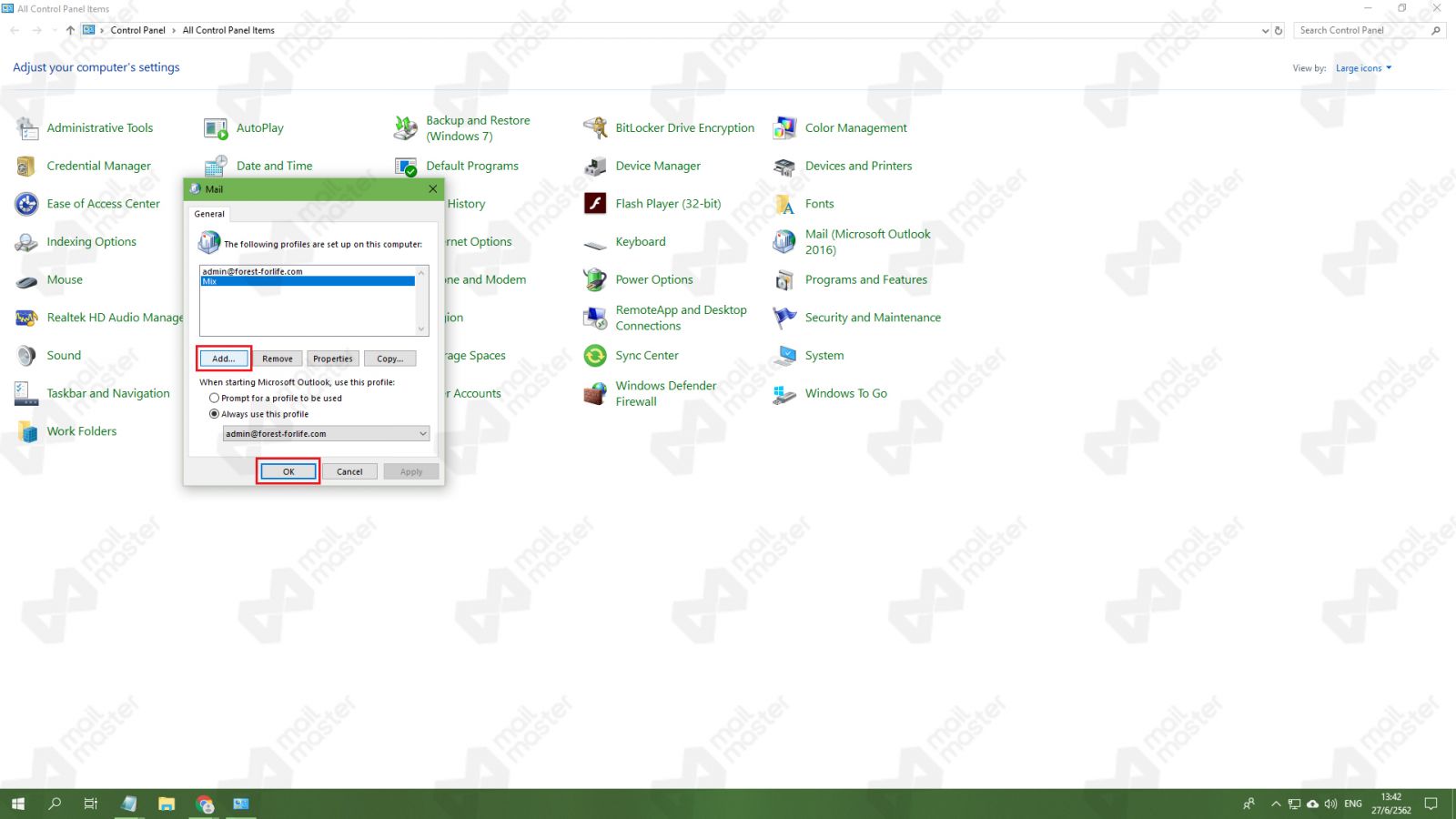The width and height of the screenshot is (1456, 819).
Task: Open BitLocker Drive Encryption icon
Action: pyautogui.click(x=595, y=128)
